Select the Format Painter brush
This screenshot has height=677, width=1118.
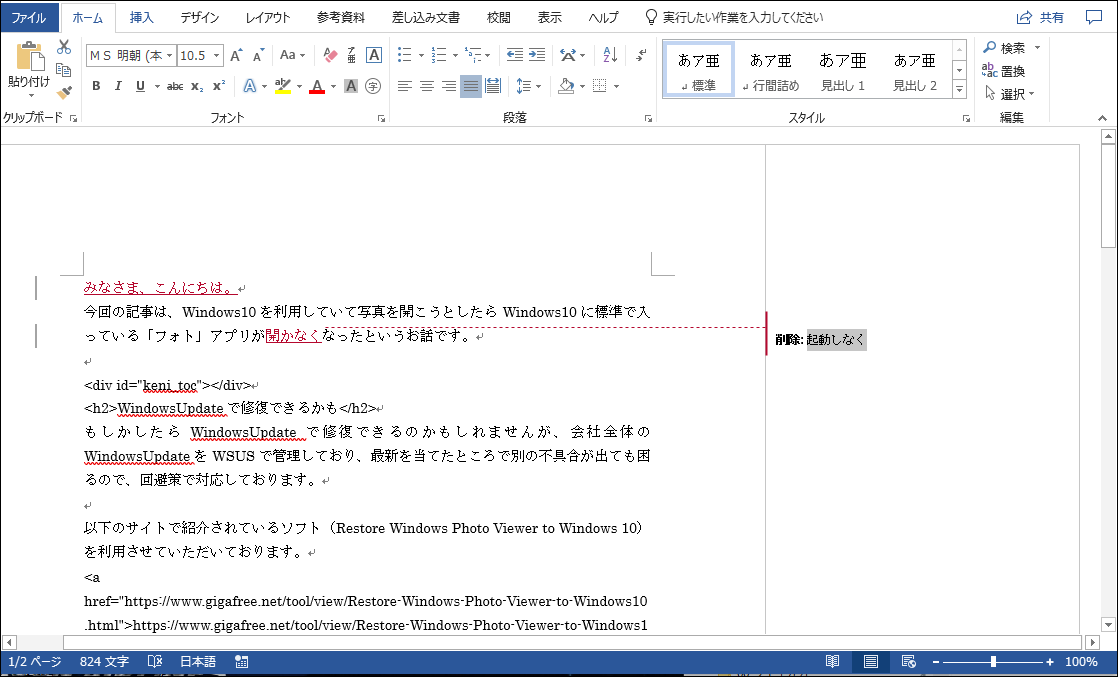click(64, 92)
